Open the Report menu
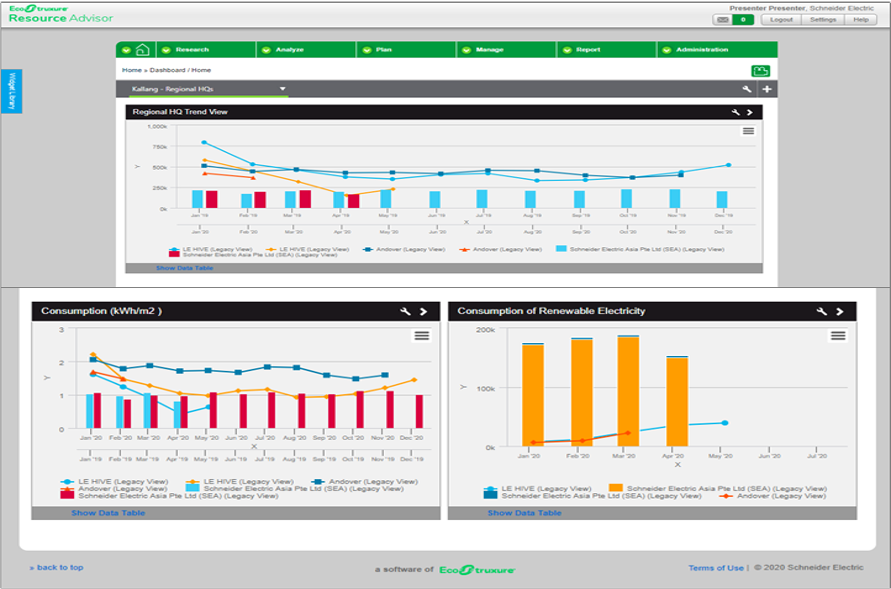The image size is (891, 589). (x=606, y=50)
